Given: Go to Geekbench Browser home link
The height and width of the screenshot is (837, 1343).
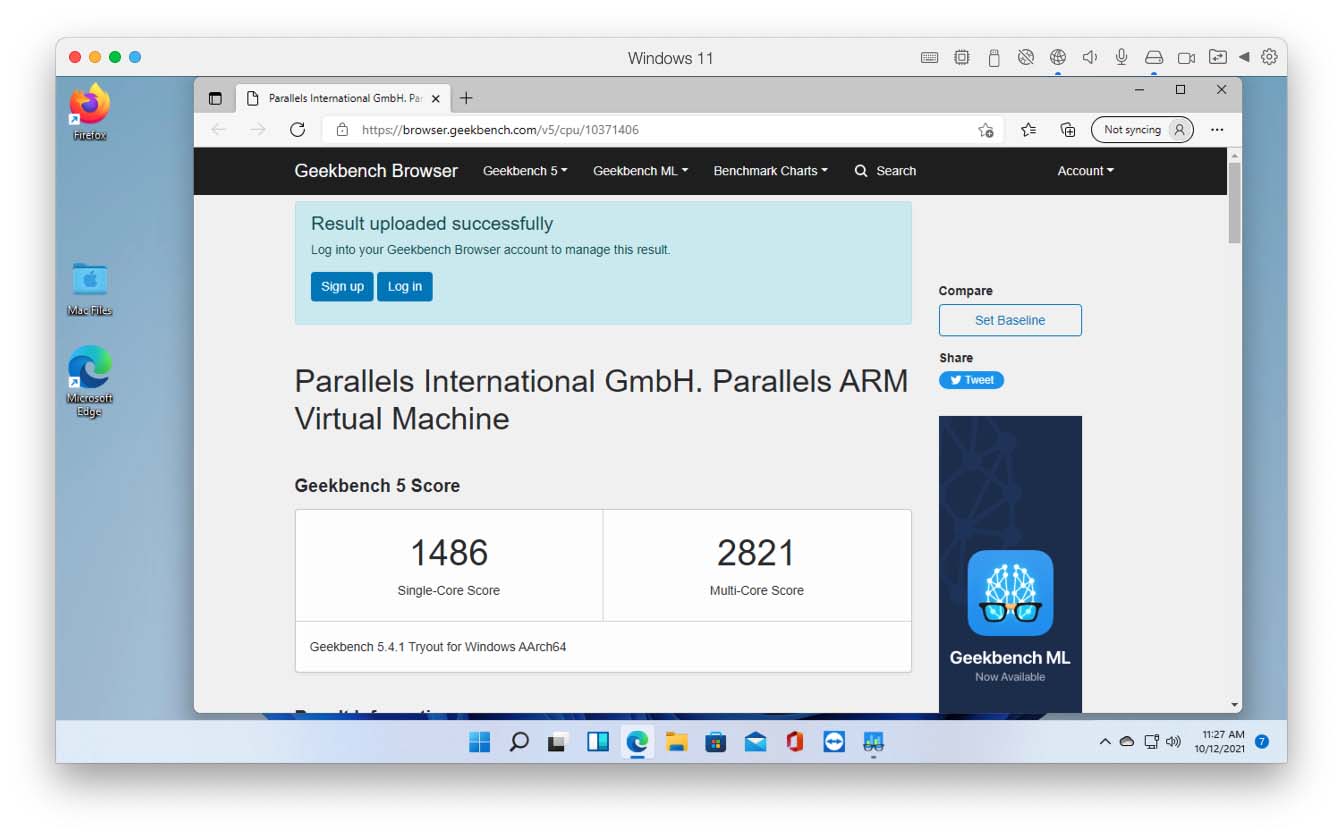Looking at the screenshot, I should 376,171.
